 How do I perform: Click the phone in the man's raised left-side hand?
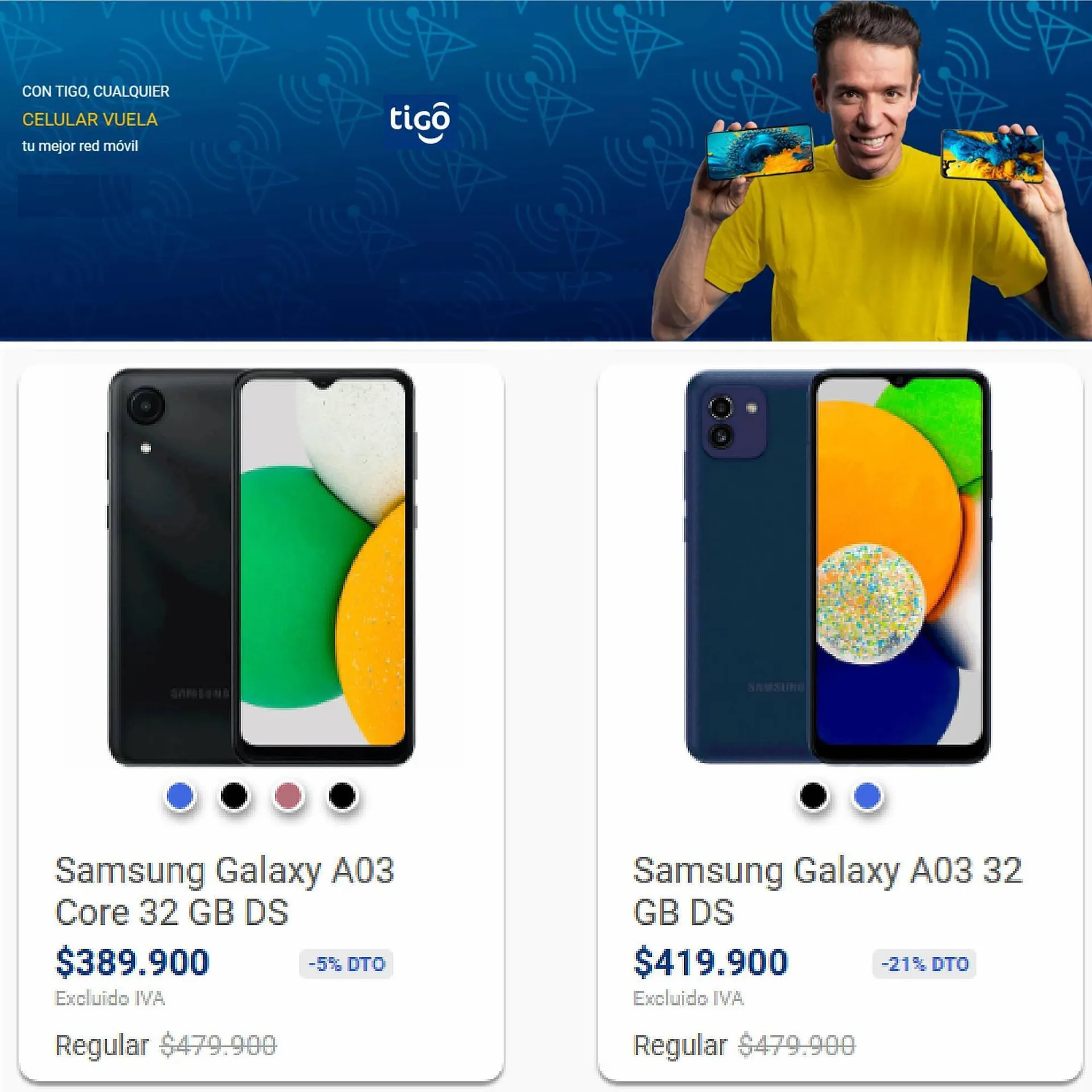pos(759,151)
